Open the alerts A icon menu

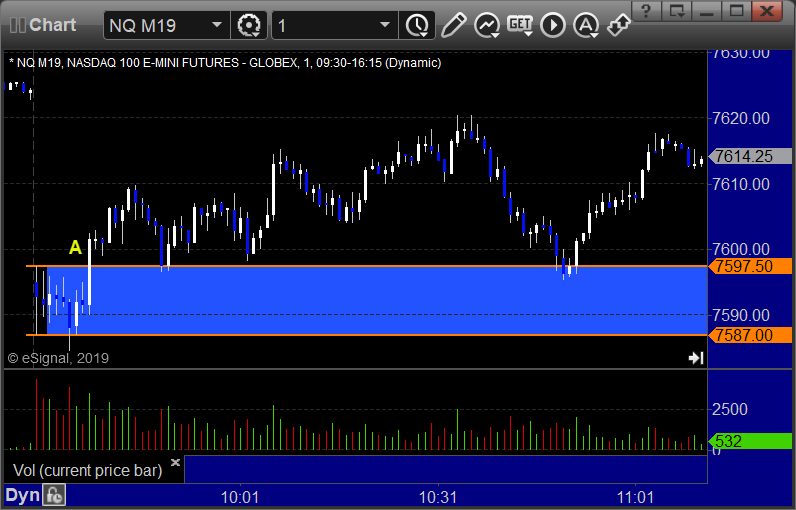(x=586, y=25)
